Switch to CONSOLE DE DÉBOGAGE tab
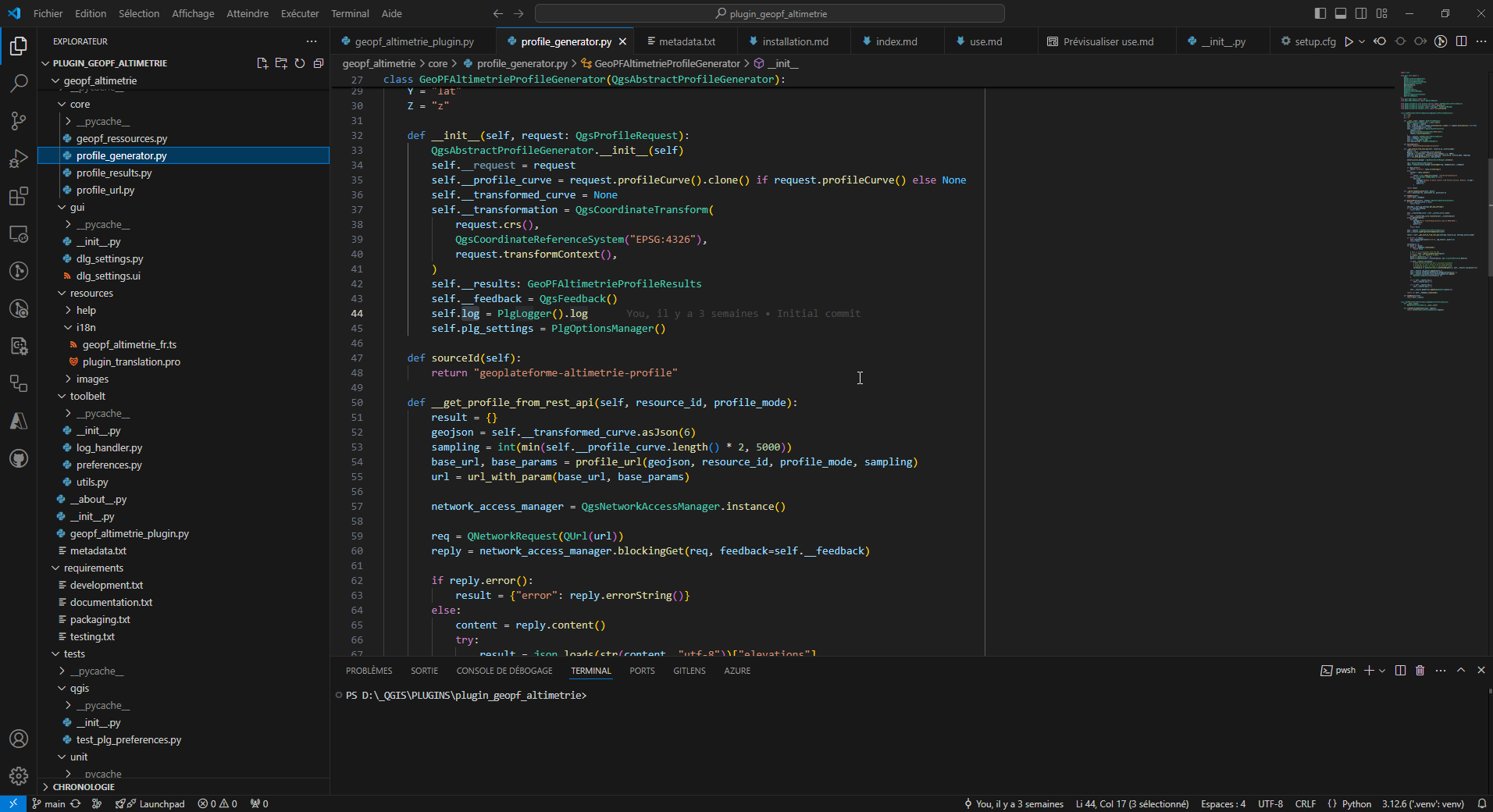Screen dimensions: 1493x812 click(504, 671)
